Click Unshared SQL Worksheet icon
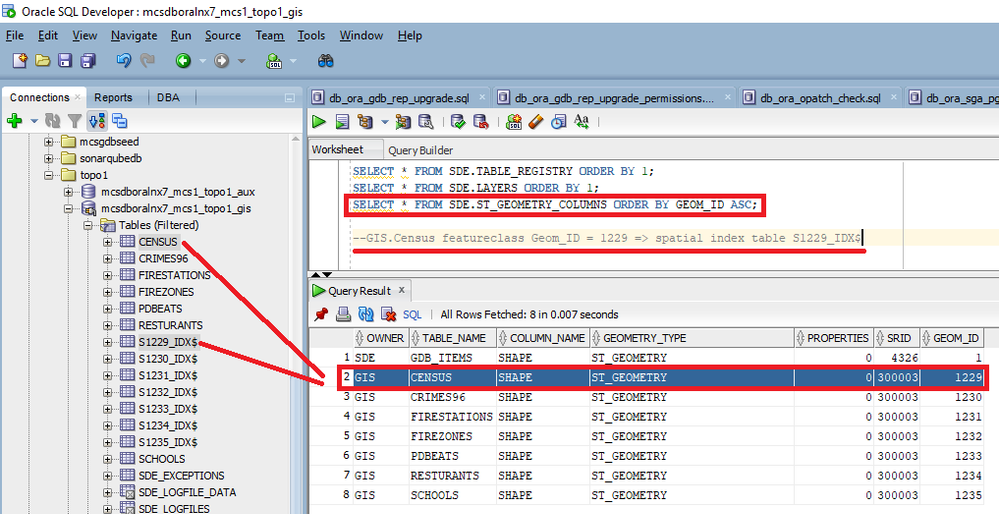 514,121
